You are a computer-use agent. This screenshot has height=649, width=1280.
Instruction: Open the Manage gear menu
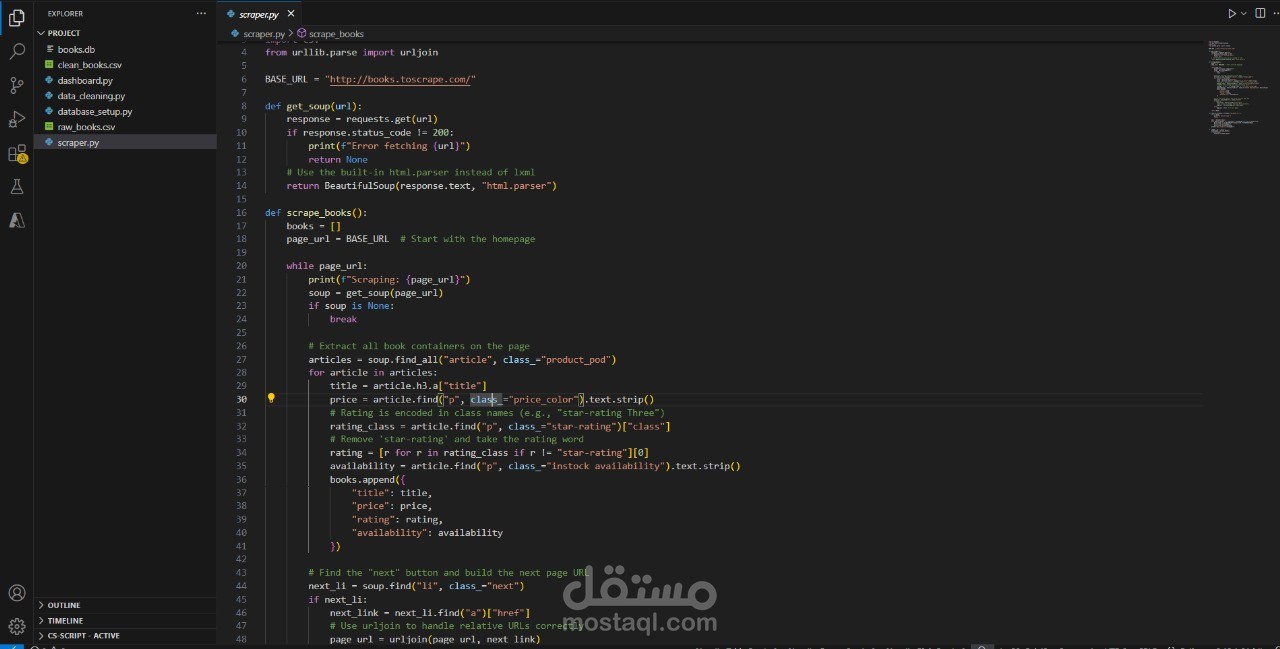(16, 626)
